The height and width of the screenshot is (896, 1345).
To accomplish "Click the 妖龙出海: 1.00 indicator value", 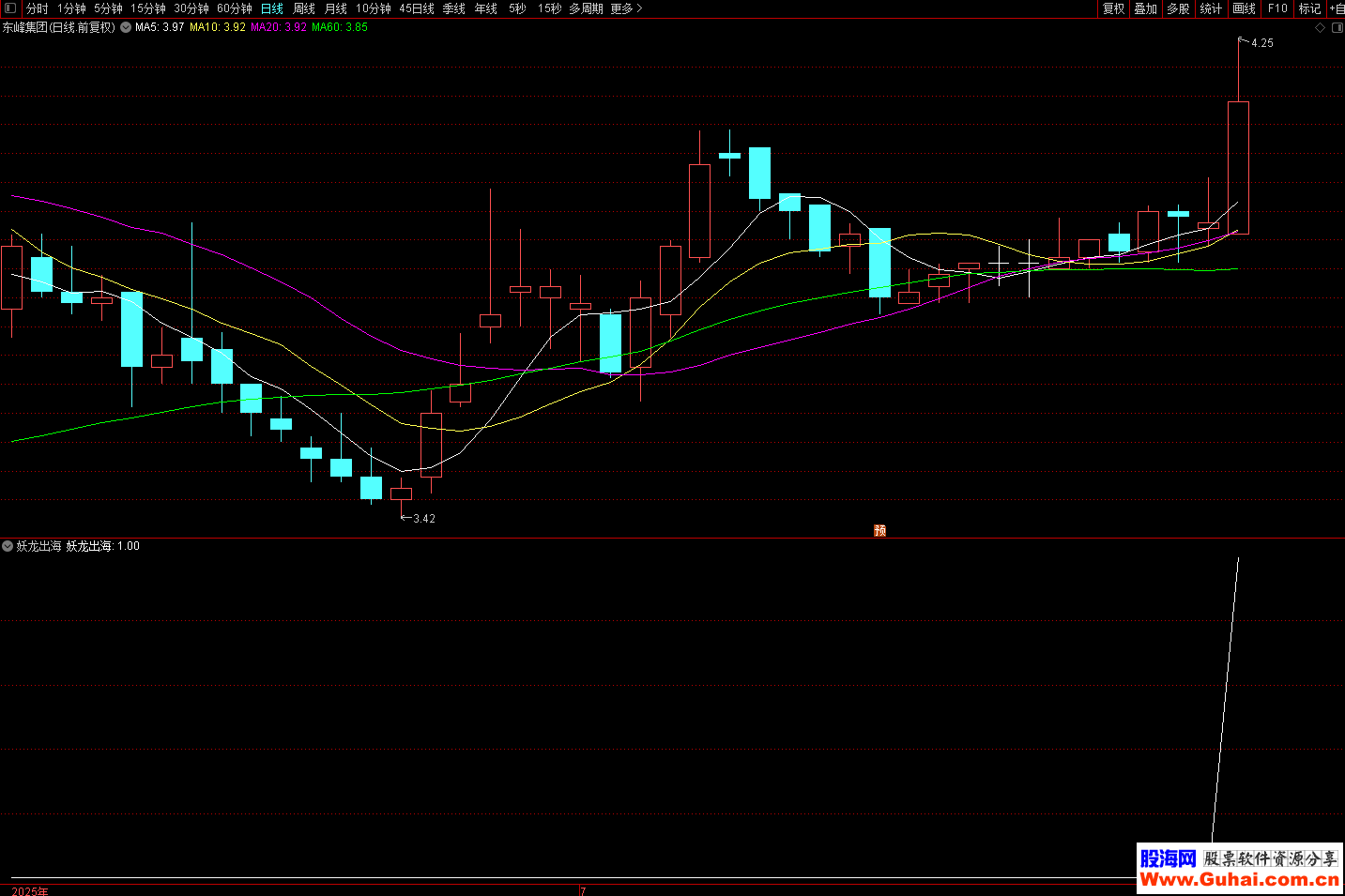I will (103, 546).
